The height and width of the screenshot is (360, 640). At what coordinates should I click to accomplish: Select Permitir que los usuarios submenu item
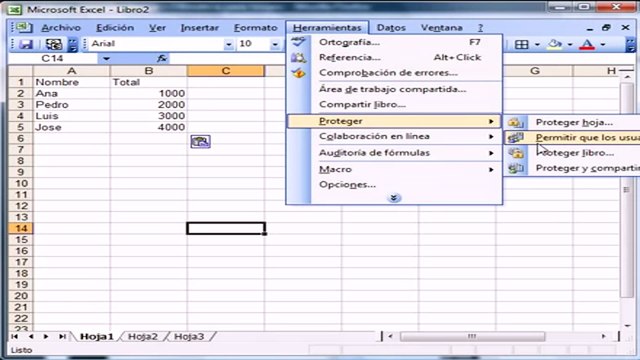click(x=572, y=138)
